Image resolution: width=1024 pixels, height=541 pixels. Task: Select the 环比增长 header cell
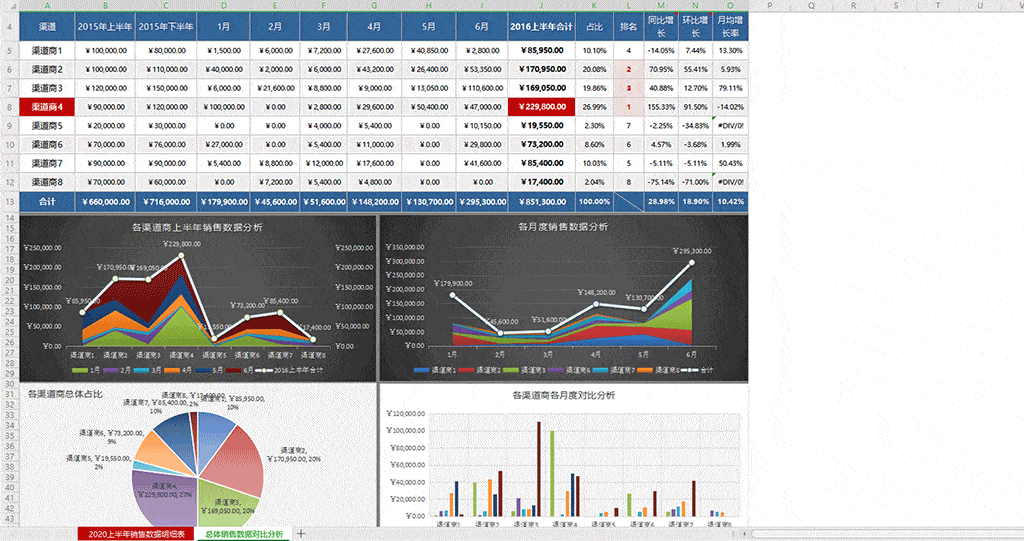click(696, 27)
